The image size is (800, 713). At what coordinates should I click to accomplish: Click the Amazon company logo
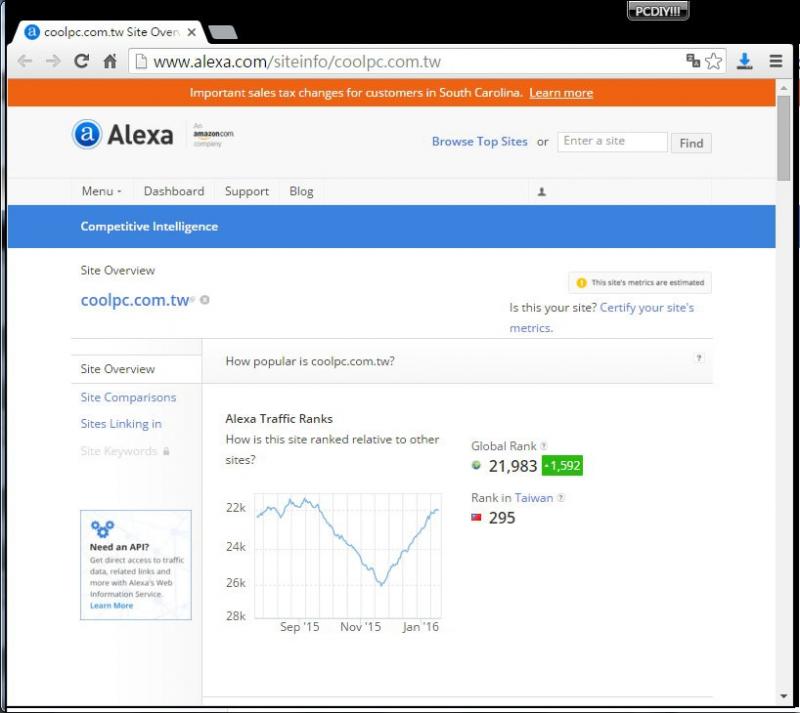pyautogui.click(x=213, y=135)
